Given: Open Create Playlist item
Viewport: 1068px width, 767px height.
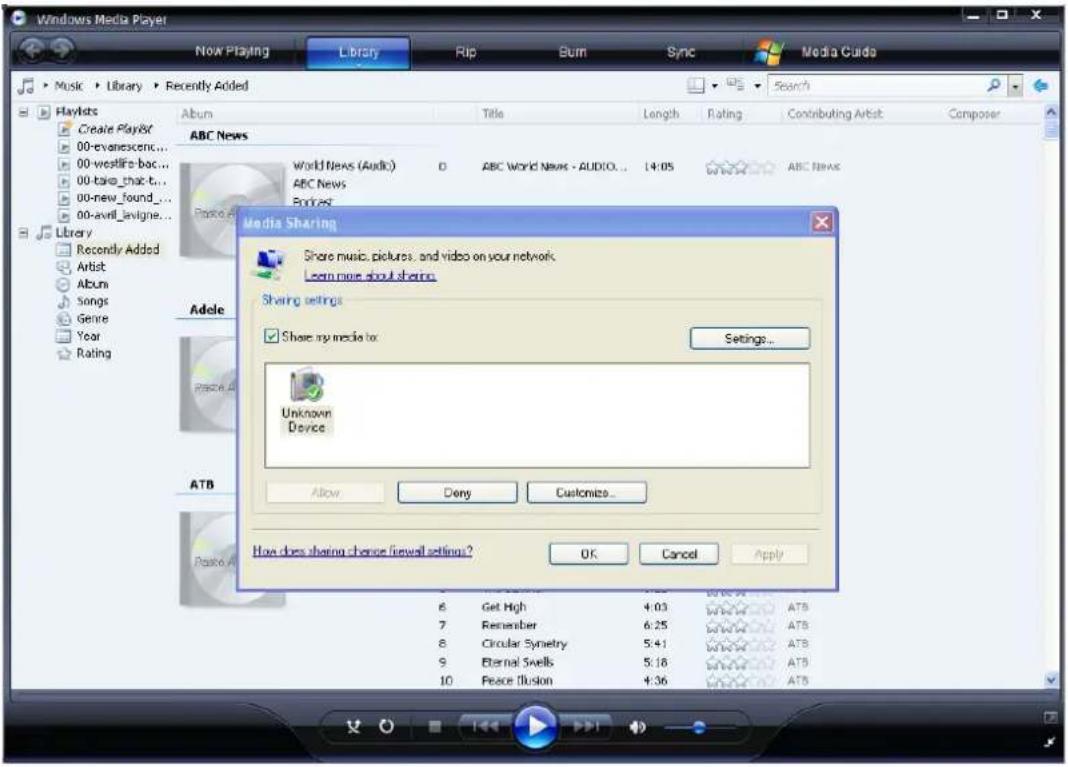Looking at the screenshot, I should coord(114,129).
